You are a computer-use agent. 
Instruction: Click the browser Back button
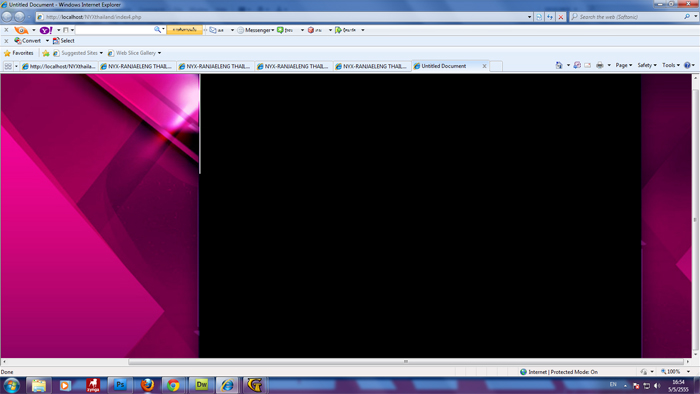coord(7,17)
